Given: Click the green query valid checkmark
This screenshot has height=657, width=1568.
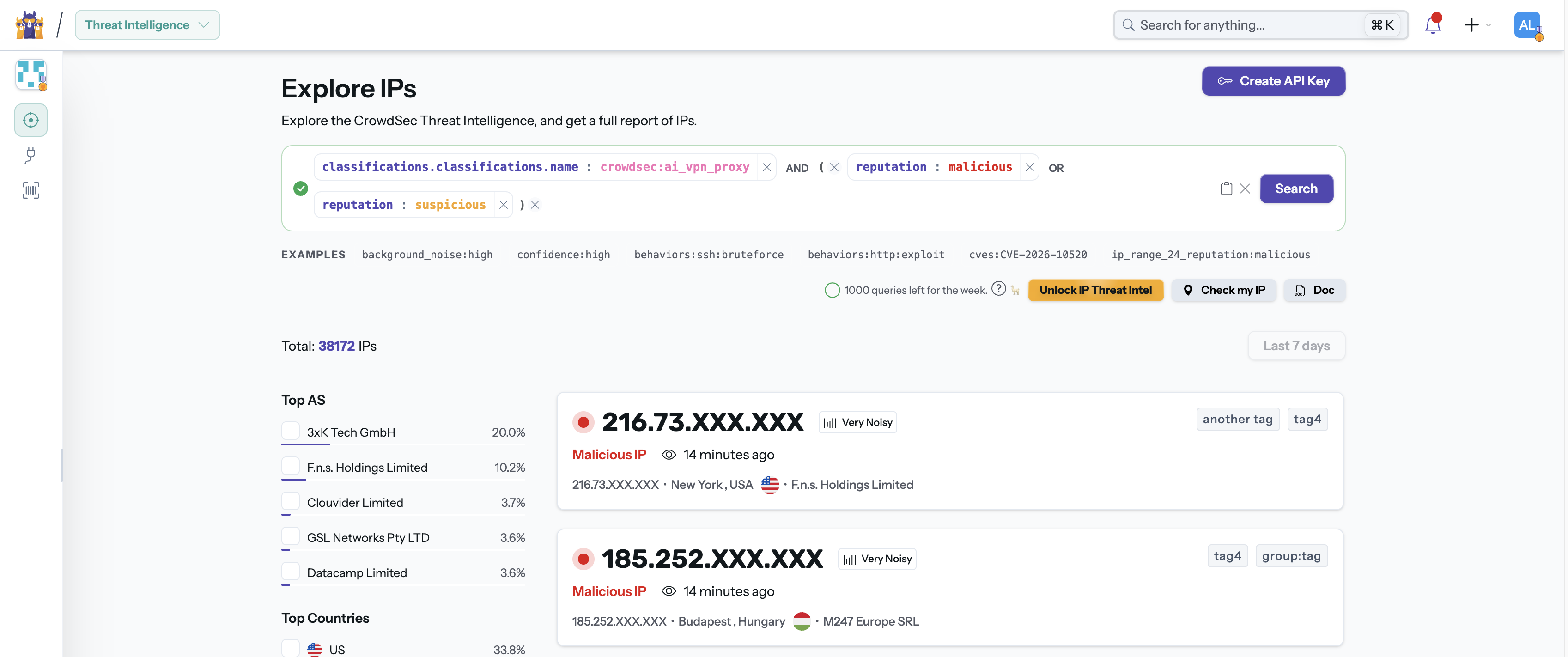Looking at the screenshot, I should 301,188.
